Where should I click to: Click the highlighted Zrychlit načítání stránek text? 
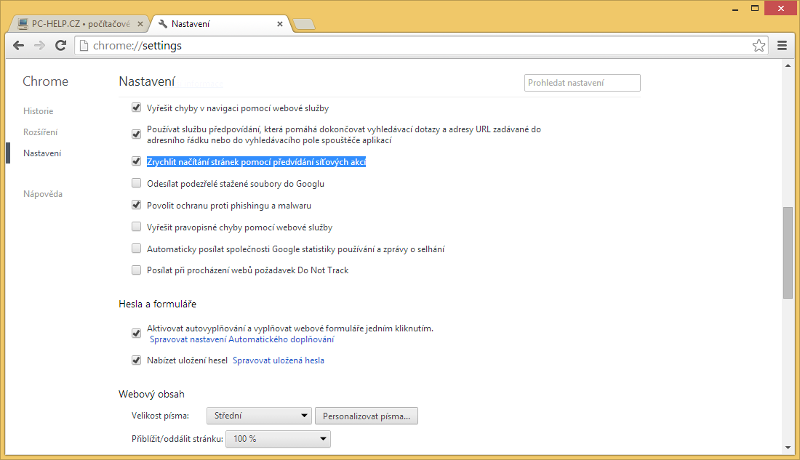(256, 162)
